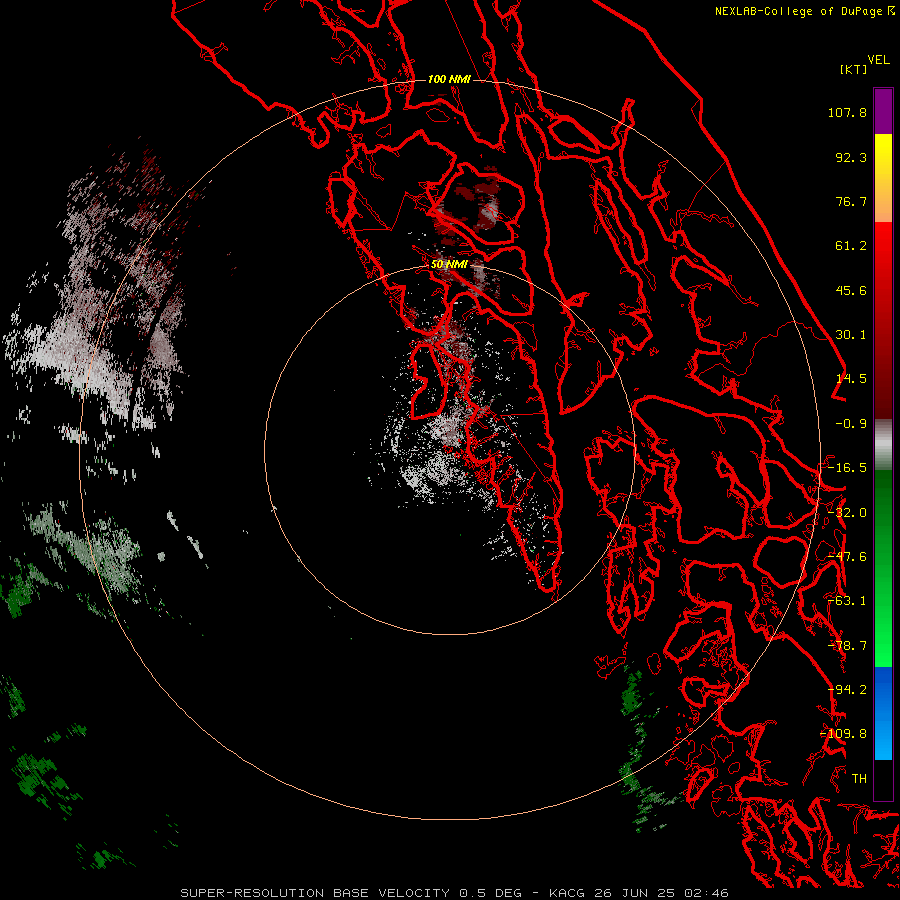Click the purple segment of the color bar

point(883,111)
